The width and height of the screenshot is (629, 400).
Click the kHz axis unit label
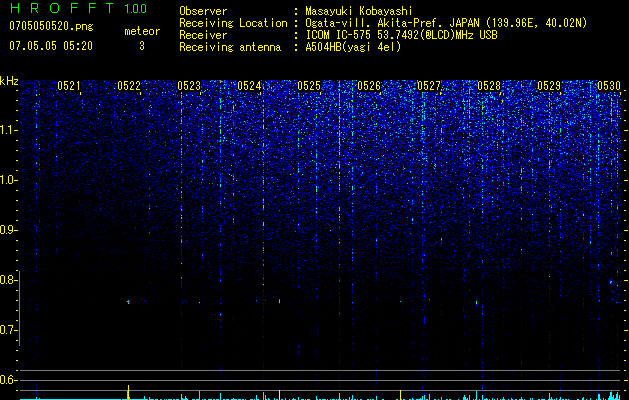[9, 81]
